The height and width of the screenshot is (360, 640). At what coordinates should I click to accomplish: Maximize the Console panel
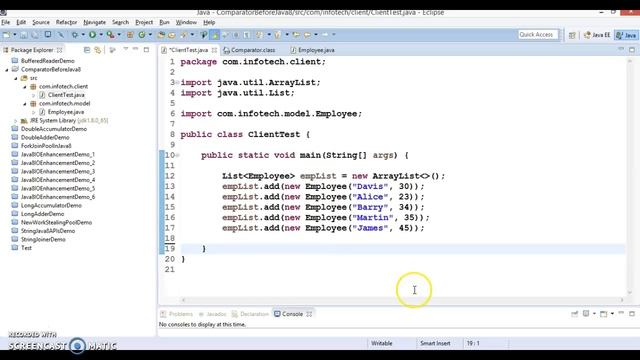coord(632,313)
